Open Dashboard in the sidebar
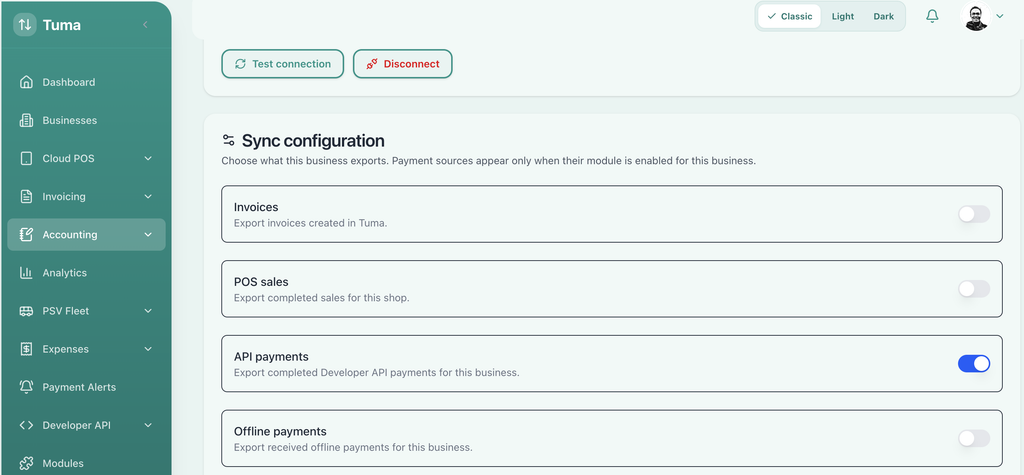 click(x=86, y=82)
